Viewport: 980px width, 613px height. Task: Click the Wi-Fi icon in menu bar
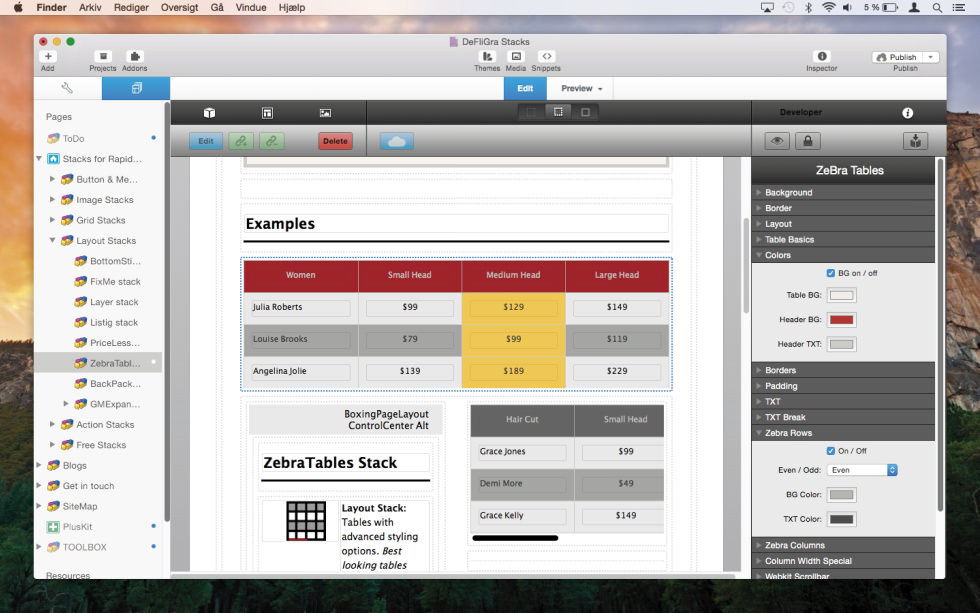(x=829, y=7)
